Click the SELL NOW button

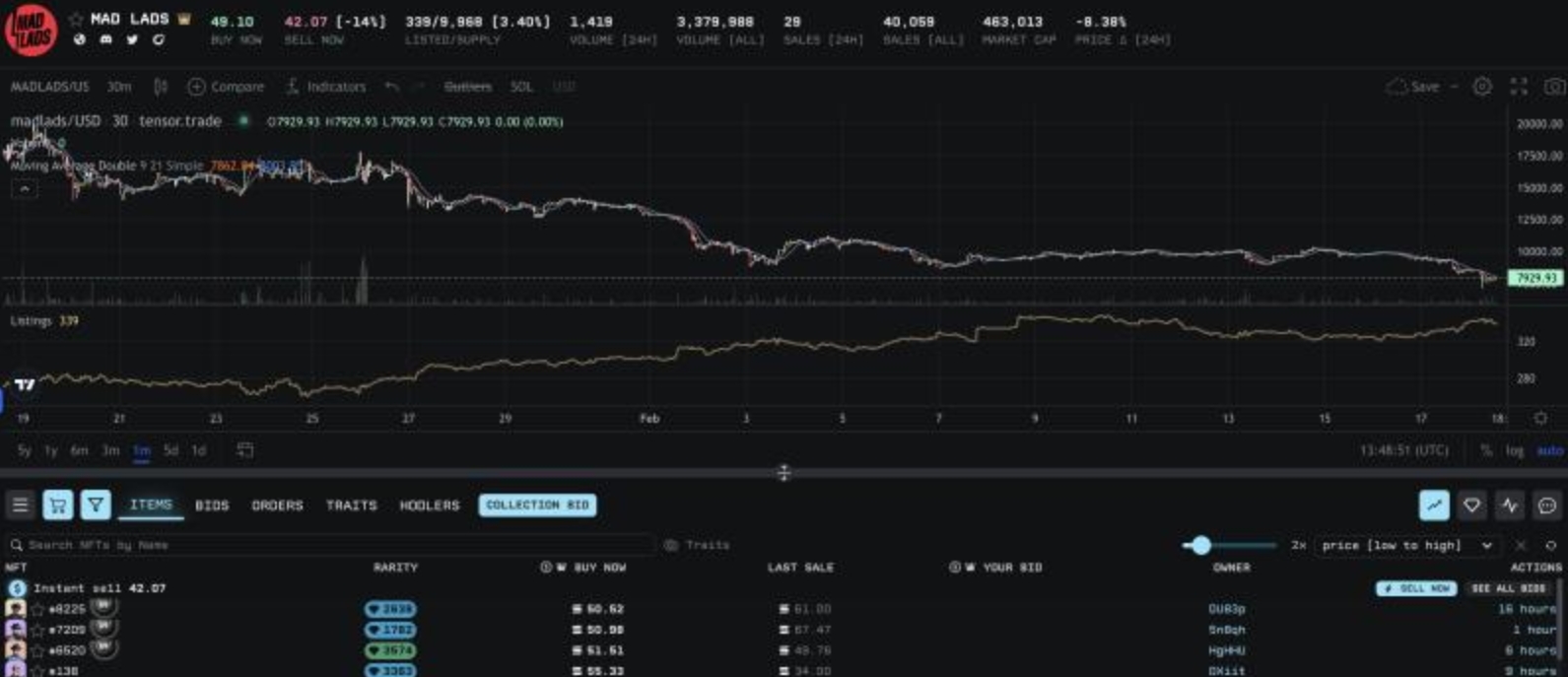pyautogui.click(x=1416, y=588)
